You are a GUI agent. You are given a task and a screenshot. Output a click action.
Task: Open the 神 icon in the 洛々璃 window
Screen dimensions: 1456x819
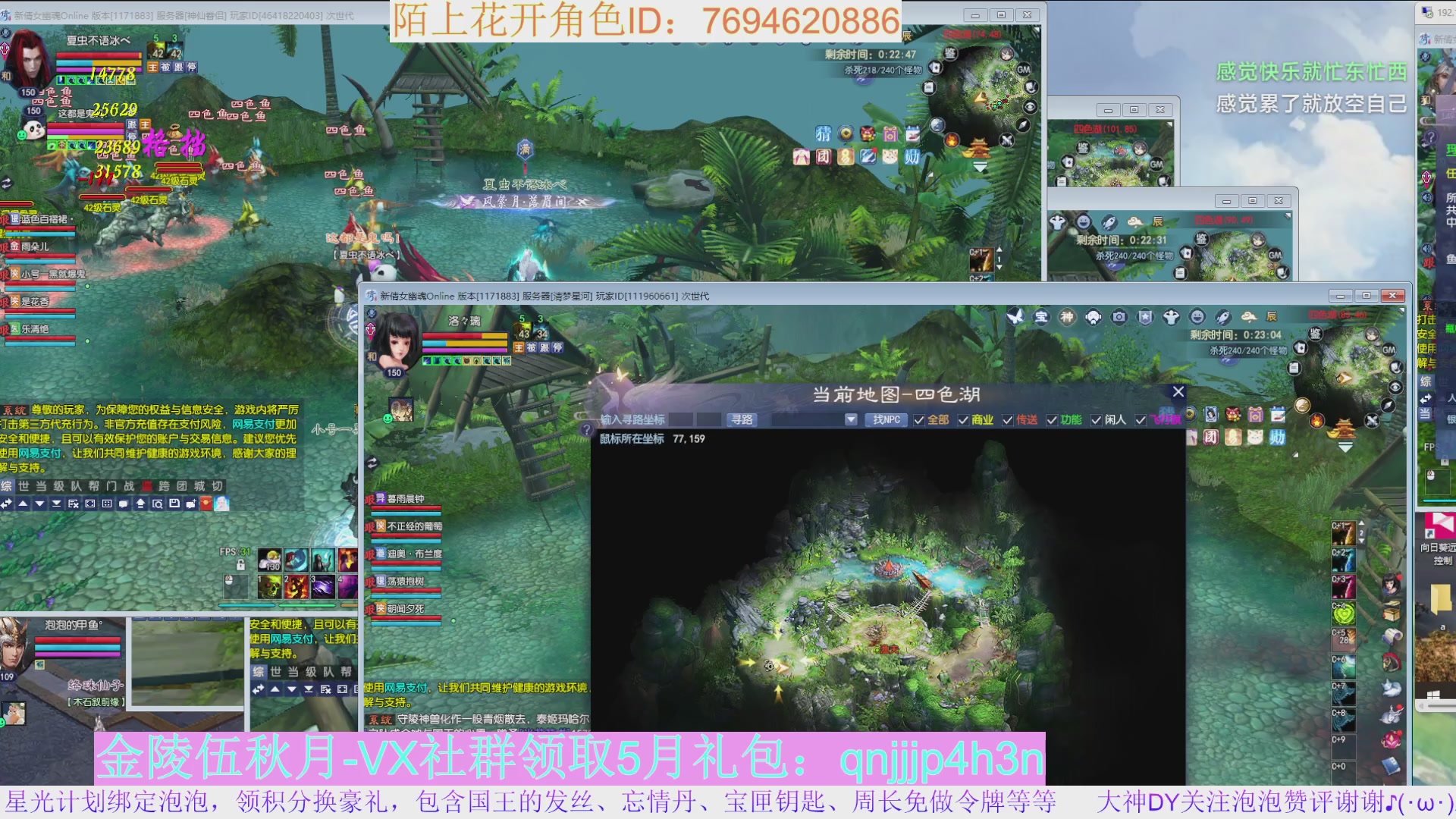[x=1067, y=317]
